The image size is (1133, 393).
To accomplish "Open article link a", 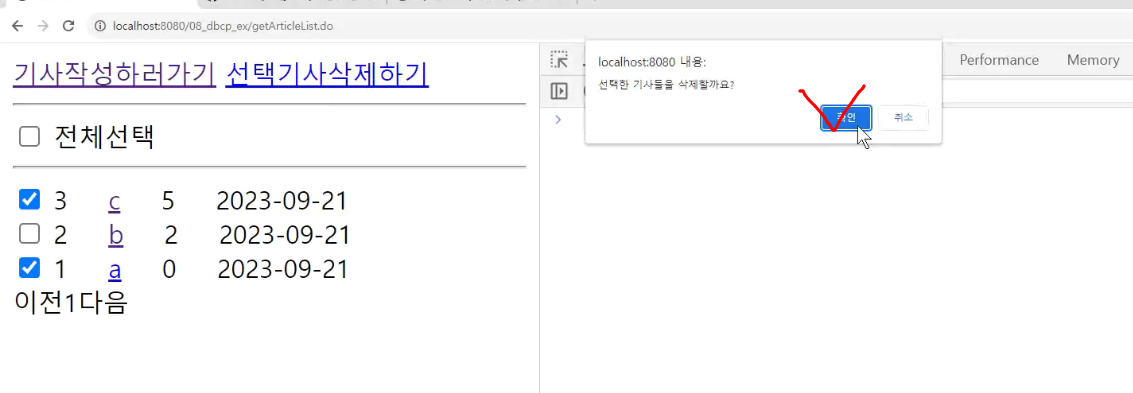I will [115, 270].
